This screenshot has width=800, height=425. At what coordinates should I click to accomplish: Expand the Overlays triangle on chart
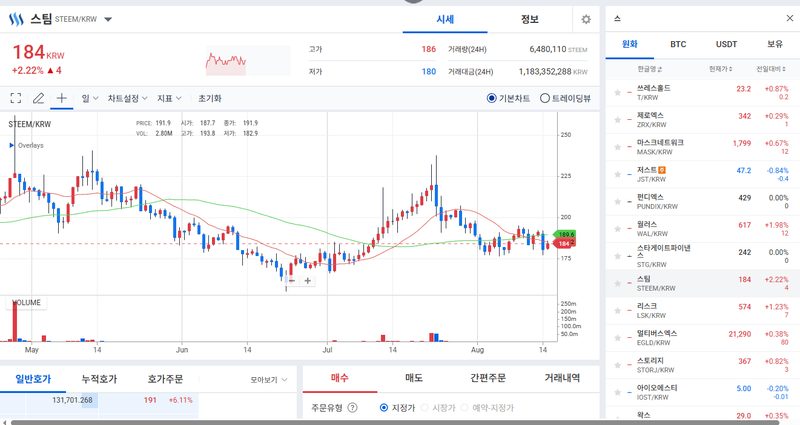click(x=11, y=145)
